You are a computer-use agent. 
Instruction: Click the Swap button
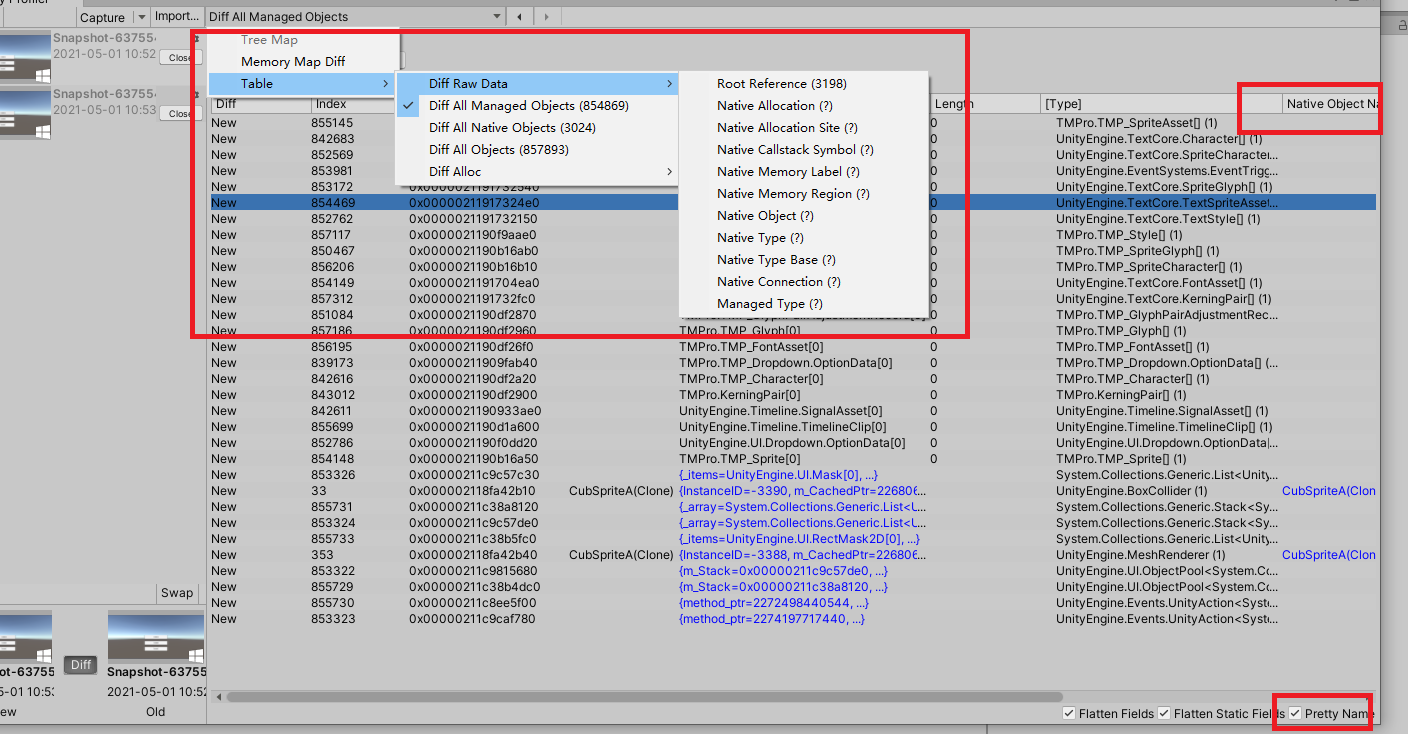177,592
